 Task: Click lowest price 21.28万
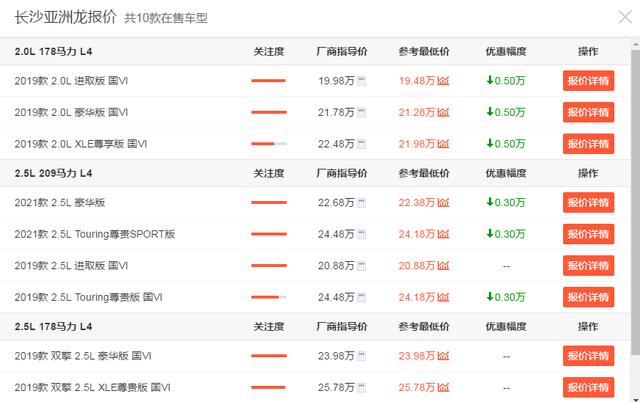pos(417,112)
